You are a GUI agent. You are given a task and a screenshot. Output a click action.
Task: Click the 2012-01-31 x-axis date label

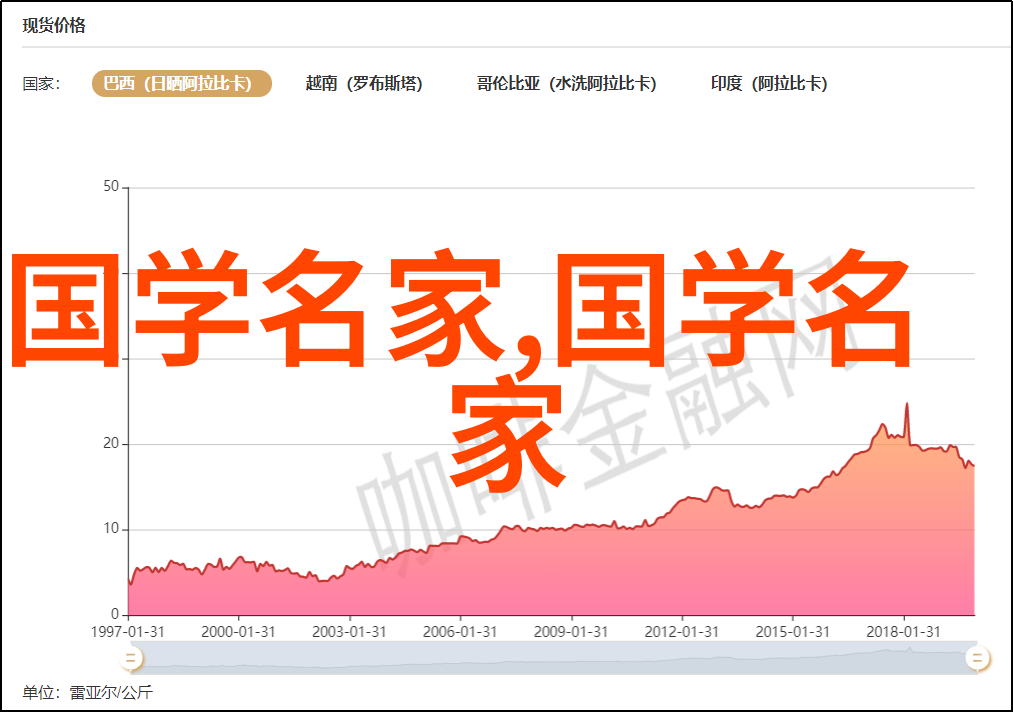682,631
